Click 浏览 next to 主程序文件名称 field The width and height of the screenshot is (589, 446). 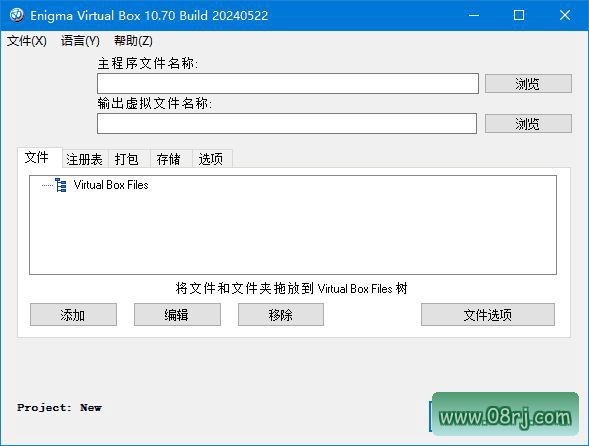[528, 83]
